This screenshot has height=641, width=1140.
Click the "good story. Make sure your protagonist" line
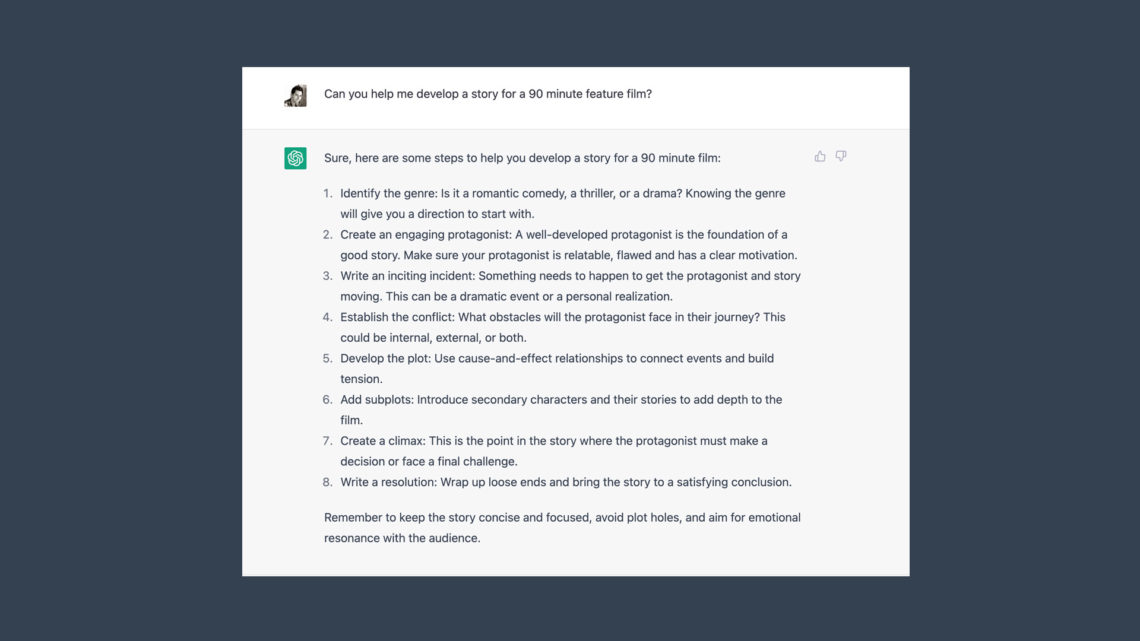click(x=568, y=255)
